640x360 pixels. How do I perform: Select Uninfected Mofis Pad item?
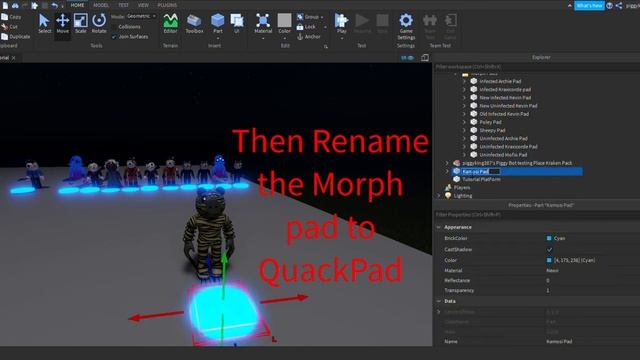pos(503,155)
